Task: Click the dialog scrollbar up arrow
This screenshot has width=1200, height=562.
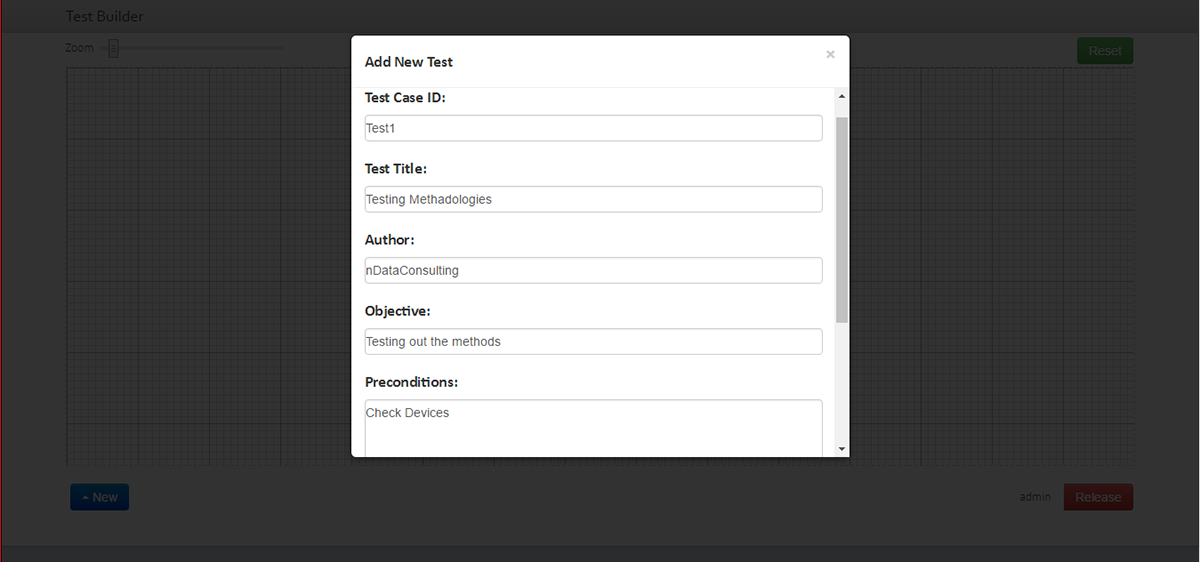Action: click(x=842, y=96)
